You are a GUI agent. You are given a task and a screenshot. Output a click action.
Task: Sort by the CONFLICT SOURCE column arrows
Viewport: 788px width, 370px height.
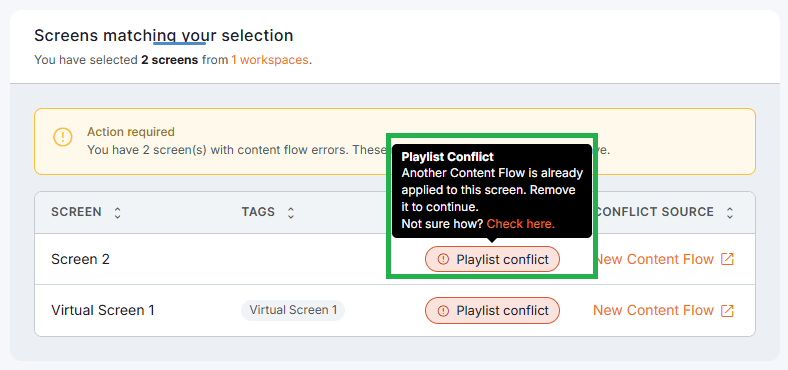pos(730,212)
